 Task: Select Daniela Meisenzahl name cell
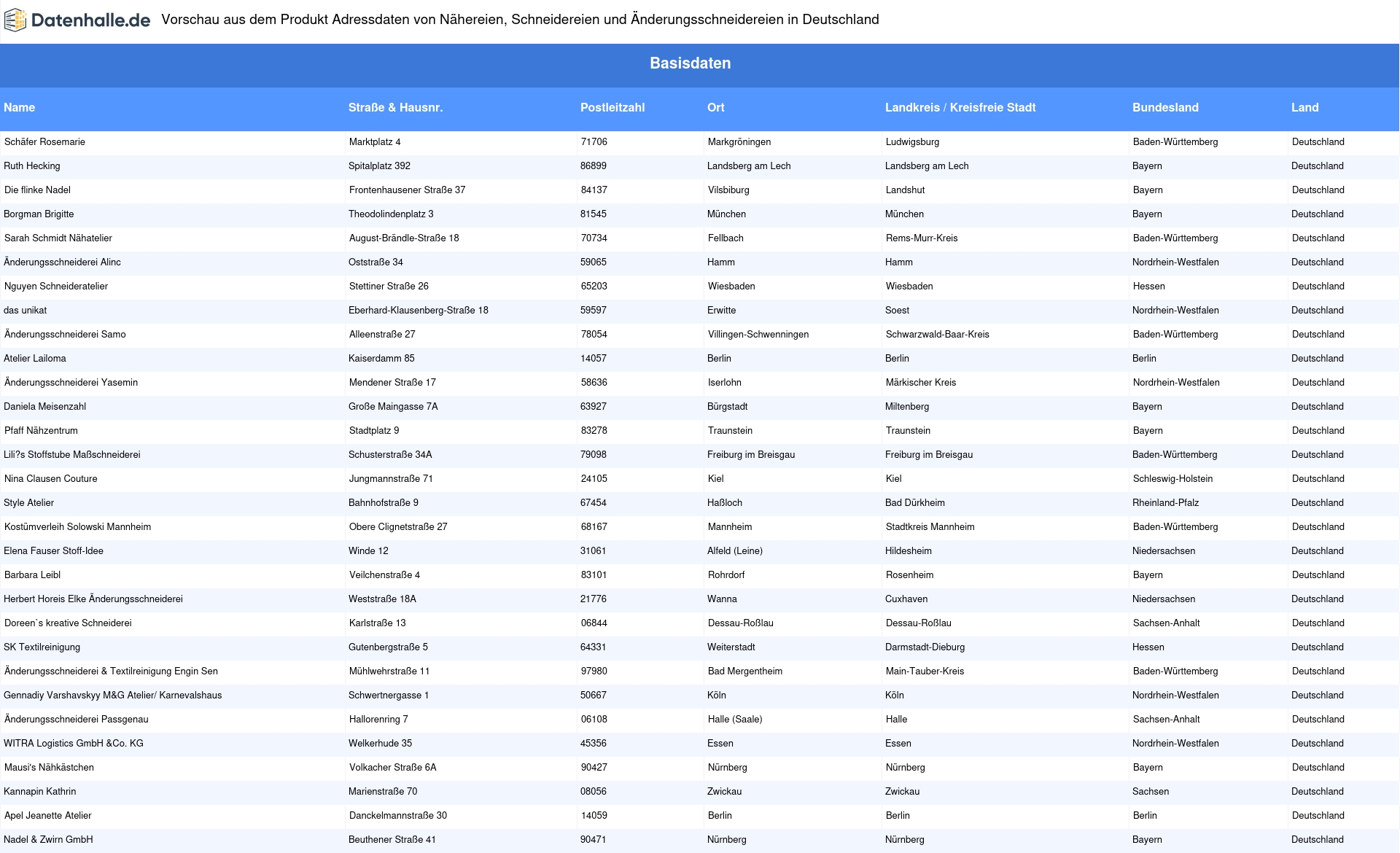pyautogui.click(x=44, y=407)
